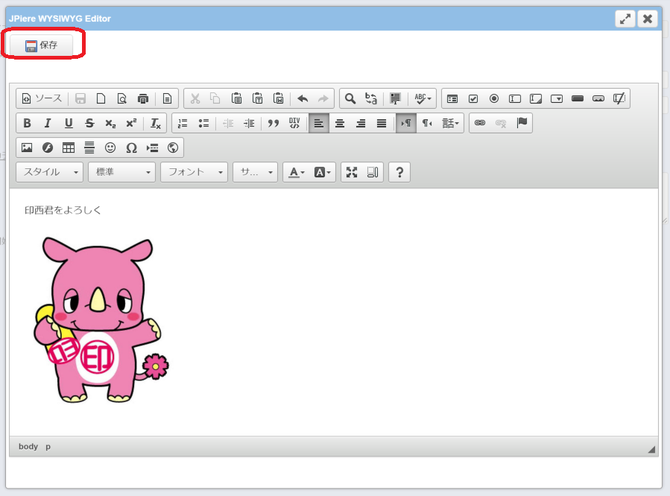This screenshot has width=670, height=496.
Task: Toggle strikethrough formatting
Action: pyautogui.click(x=89, y=123)
